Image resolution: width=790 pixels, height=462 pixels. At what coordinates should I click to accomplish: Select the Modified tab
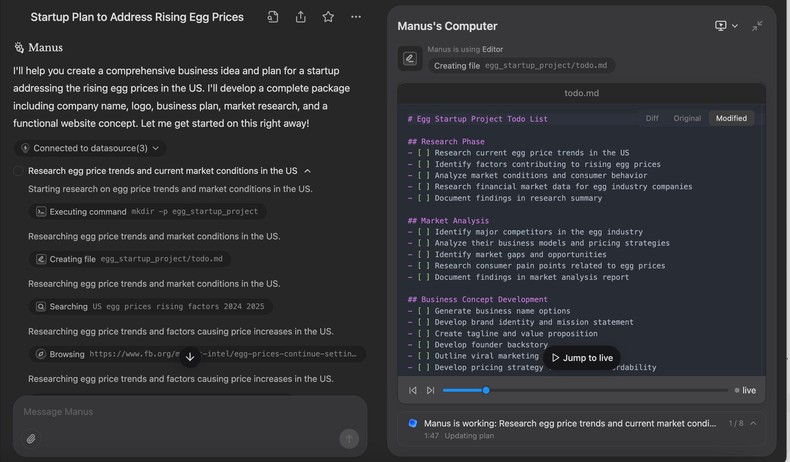731,118
